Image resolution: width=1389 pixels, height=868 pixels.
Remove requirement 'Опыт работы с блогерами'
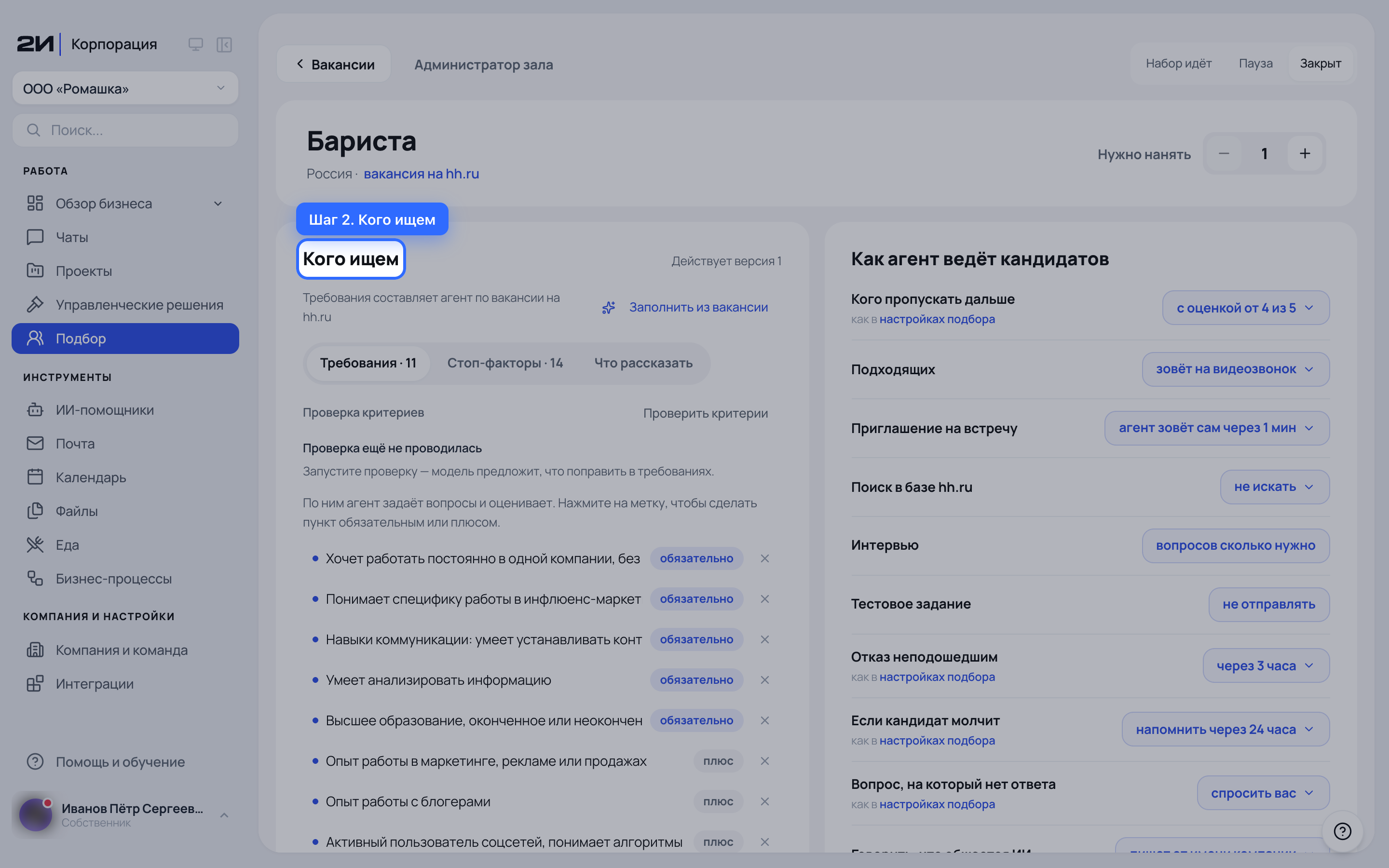[764, 801]
